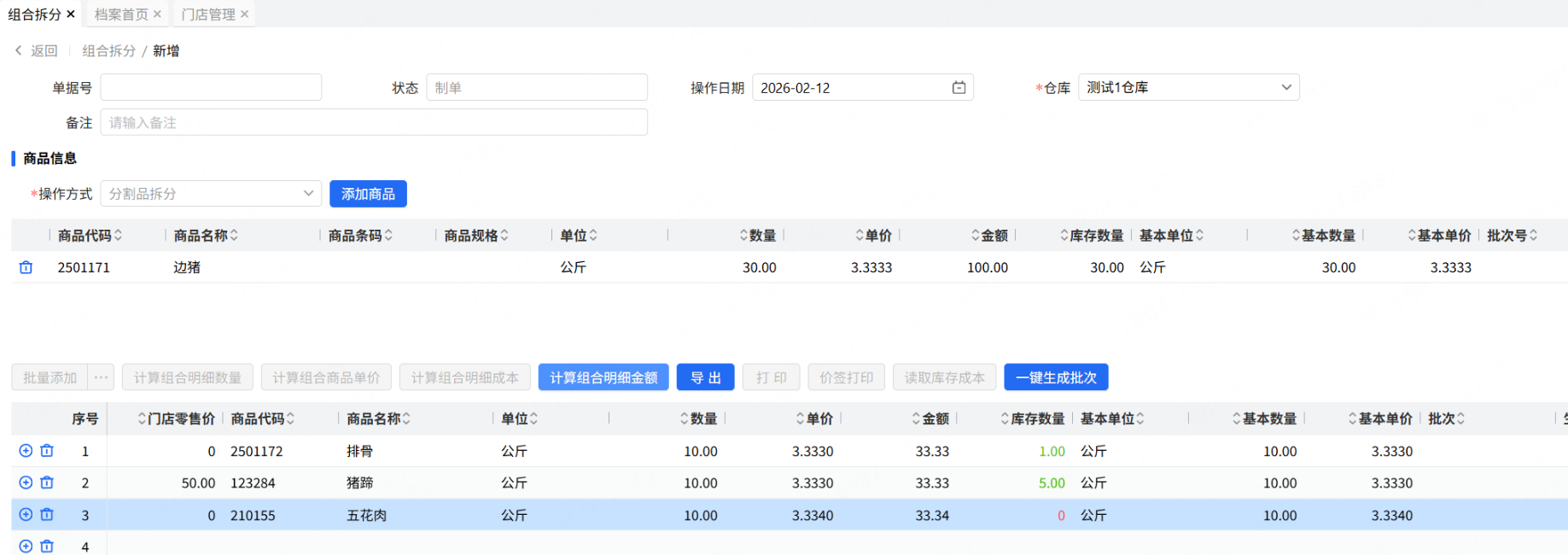Focus the 备注 input field

374,123
